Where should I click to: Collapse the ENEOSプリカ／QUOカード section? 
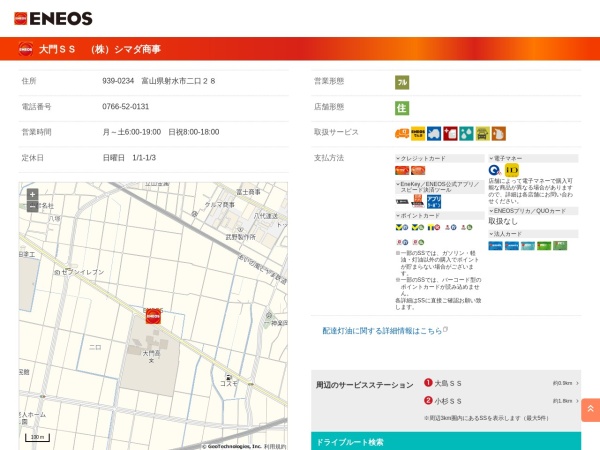click(x=533, y=211)
